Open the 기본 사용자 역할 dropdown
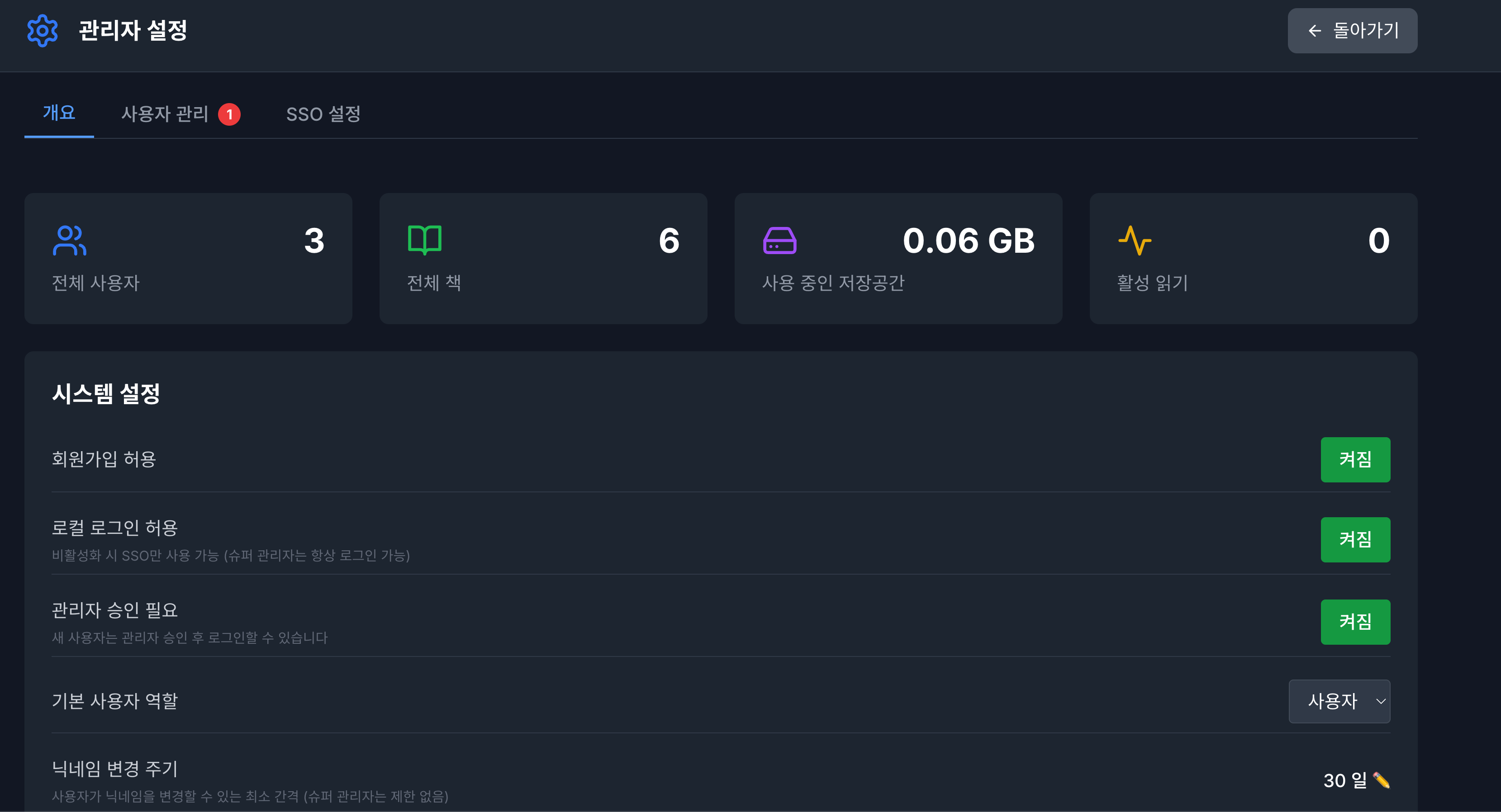This screenshot has width=1501, height=812. 1339,701
